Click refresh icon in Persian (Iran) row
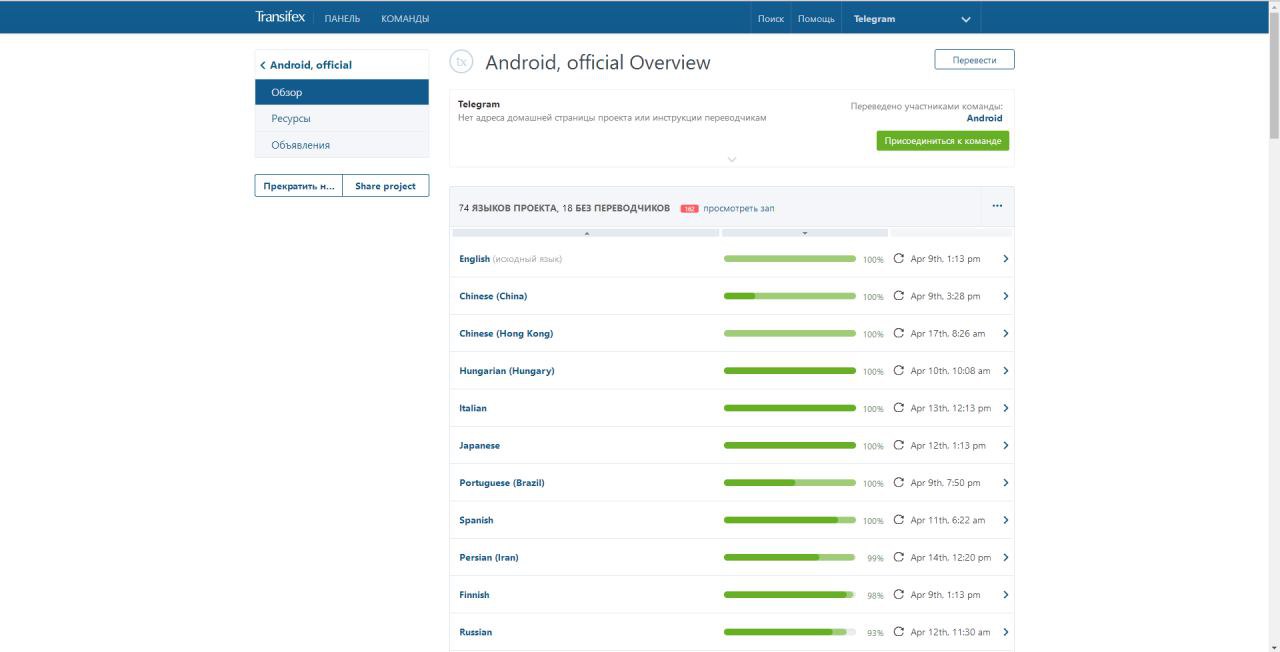The image size is (1280, 652). pyautogui.click(x=898, y=557)
